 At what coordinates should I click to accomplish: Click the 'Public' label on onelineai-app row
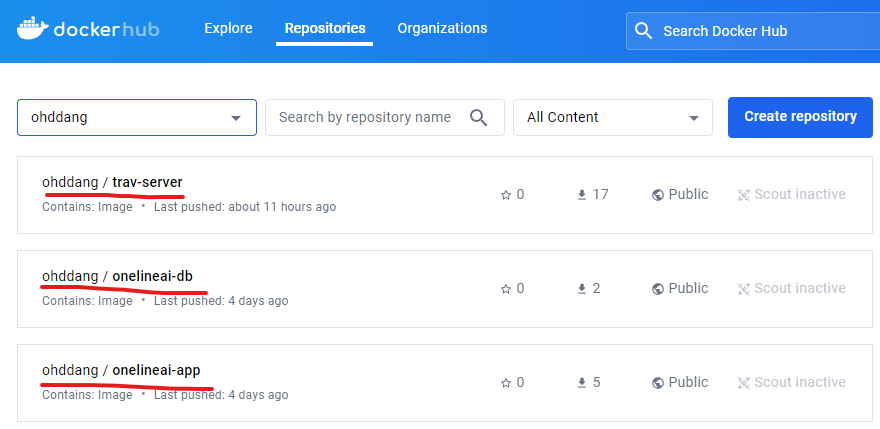point(688,382)
